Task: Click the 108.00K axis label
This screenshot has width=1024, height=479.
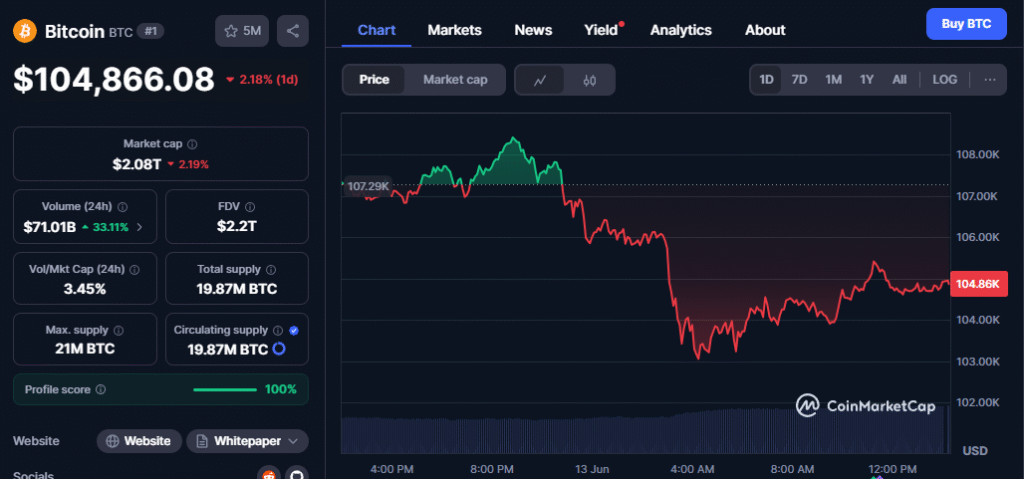Action: pyautogui.click(x=978, y=155)
